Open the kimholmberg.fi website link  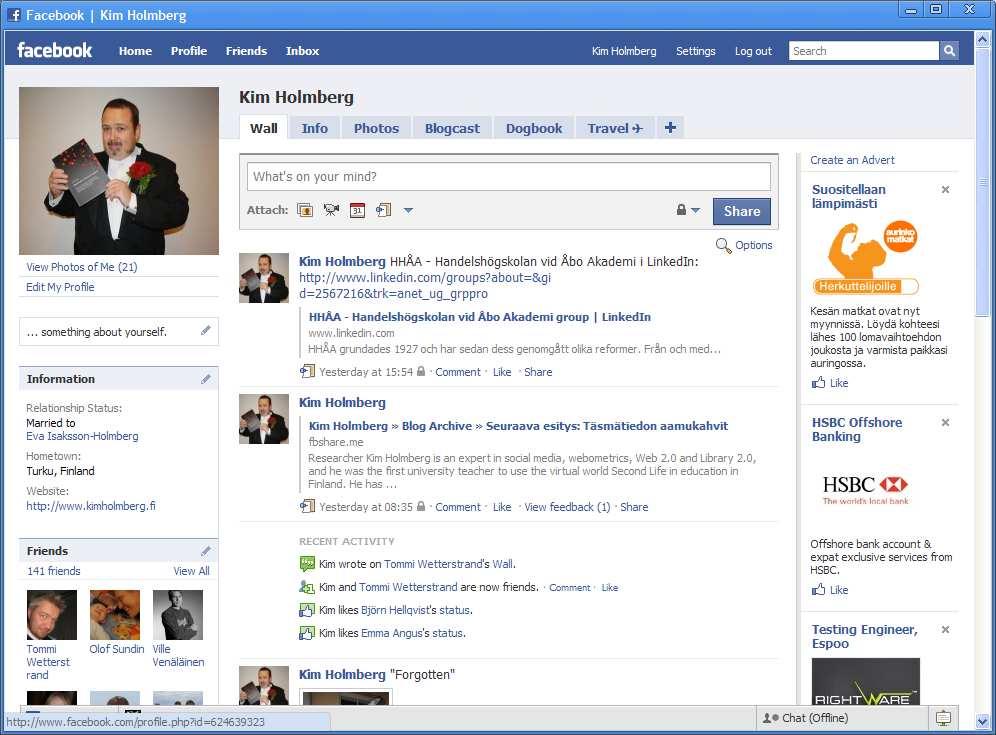click(x=91, y=506)
